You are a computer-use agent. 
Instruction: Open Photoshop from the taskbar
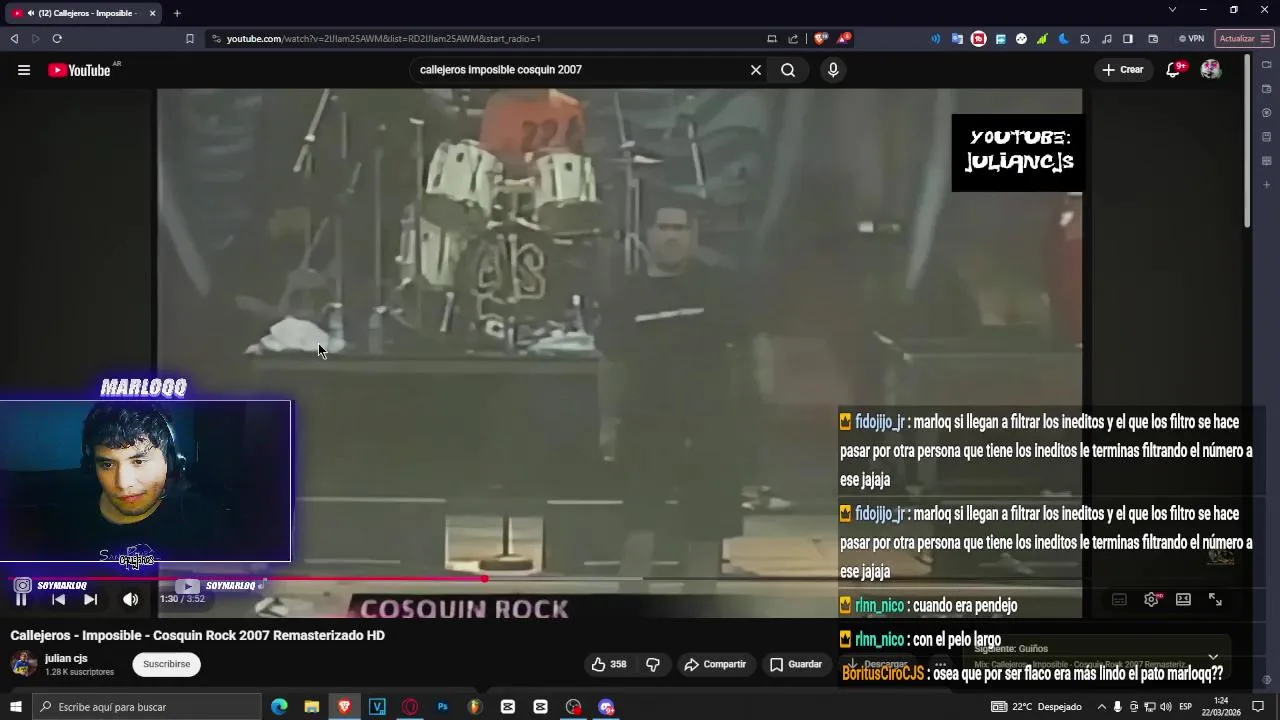[442, 707]
